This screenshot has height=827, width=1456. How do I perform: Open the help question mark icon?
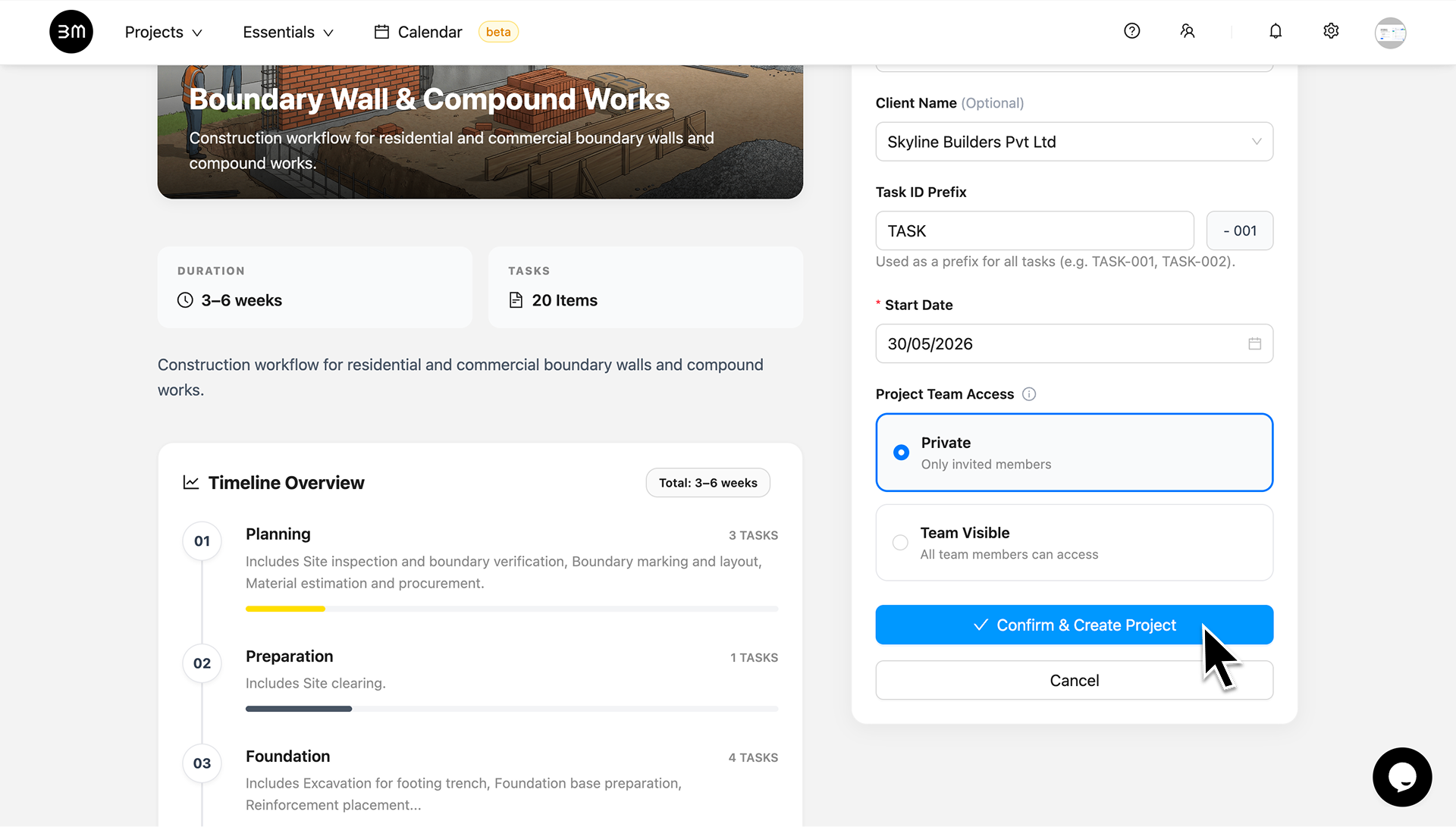click(1131, 31)
